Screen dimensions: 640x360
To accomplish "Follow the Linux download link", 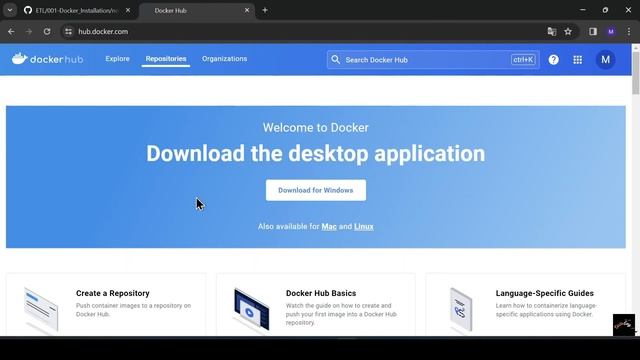I will click(x=364, y=227).
